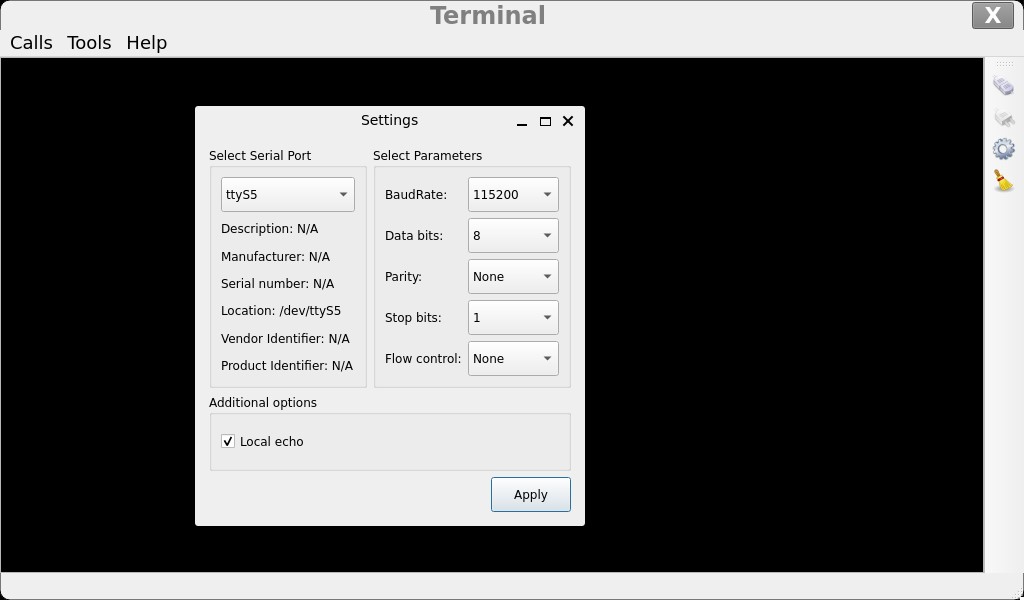Image resolution: width=1024 pixels, height=600 pixels.
Task: Expand the Parity combo box
Action: click(512, 277)
